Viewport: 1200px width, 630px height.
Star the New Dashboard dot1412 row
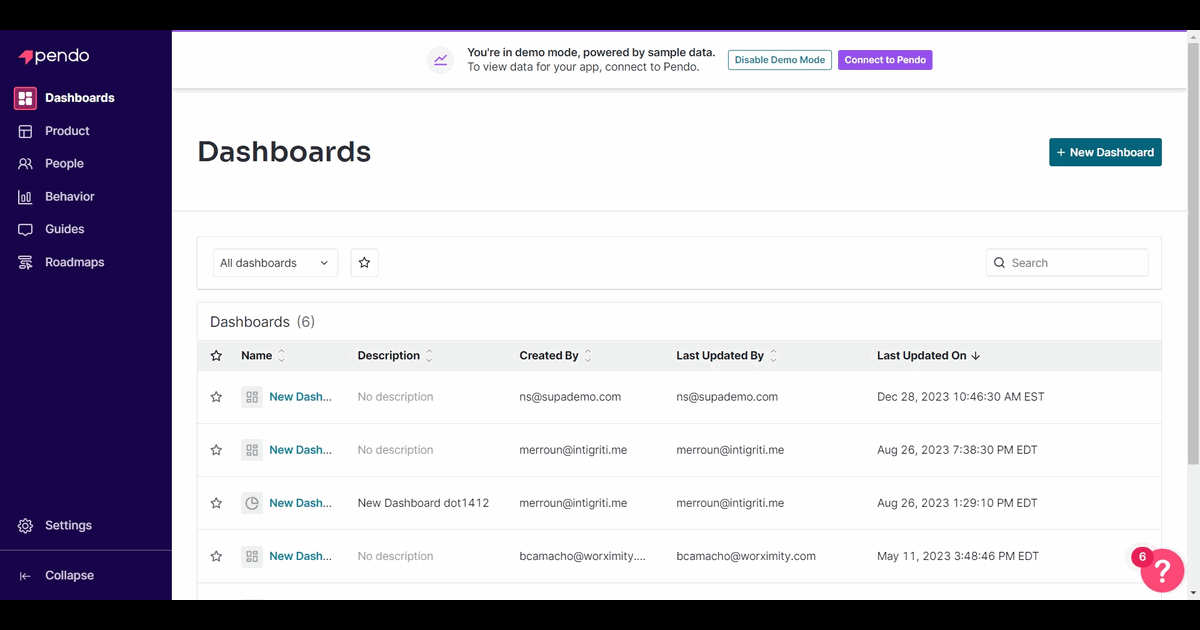[216, 503]
